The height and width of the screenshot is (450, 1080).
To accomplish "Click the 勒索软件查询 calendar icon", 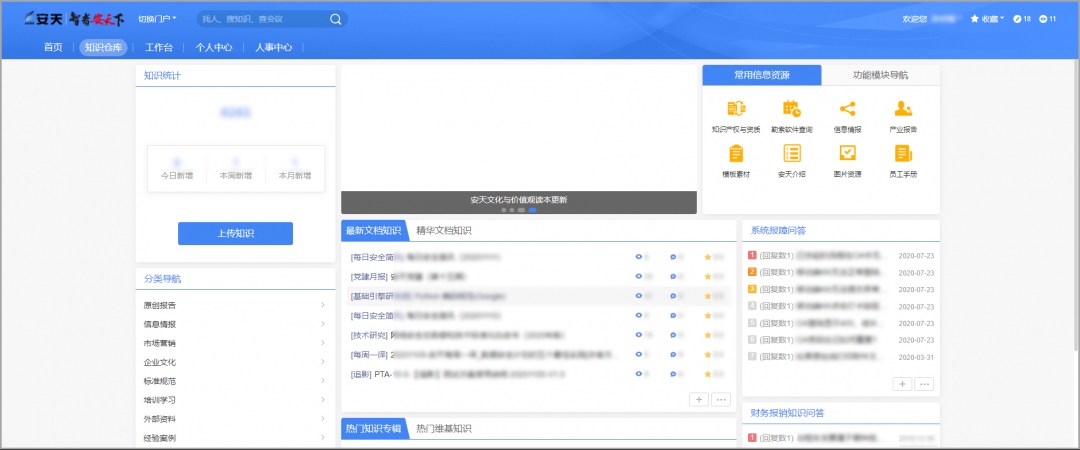I will click(792, 109).
